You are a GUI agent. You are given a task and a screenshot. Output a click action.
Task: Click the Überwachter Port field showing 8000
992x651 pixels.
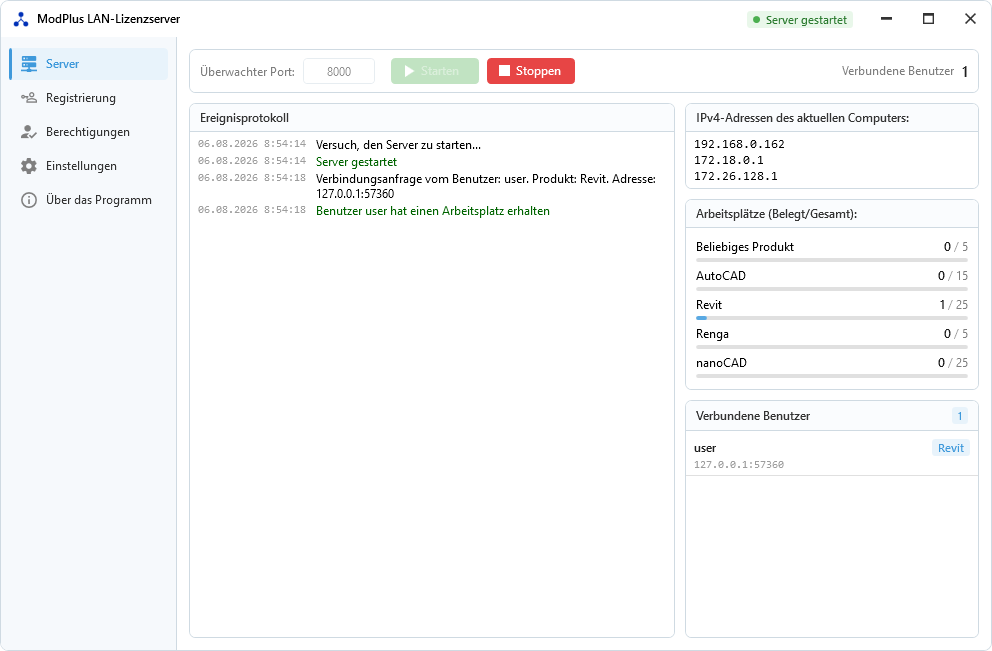339,71
